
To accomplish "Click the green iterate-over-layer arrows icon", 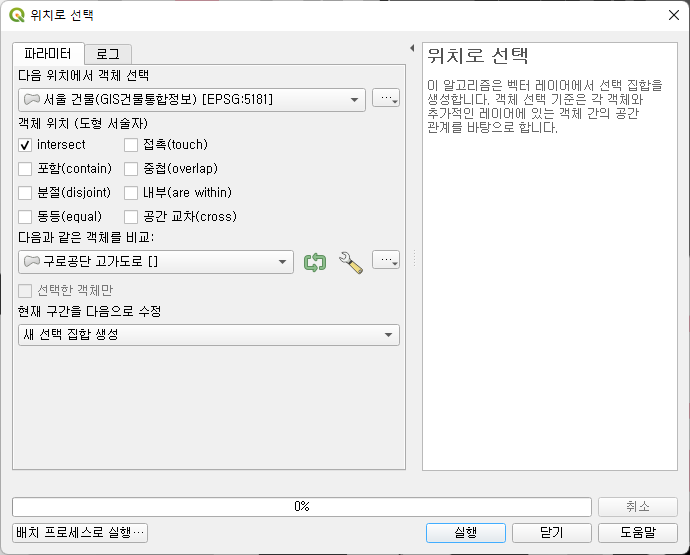I will 315,263.
